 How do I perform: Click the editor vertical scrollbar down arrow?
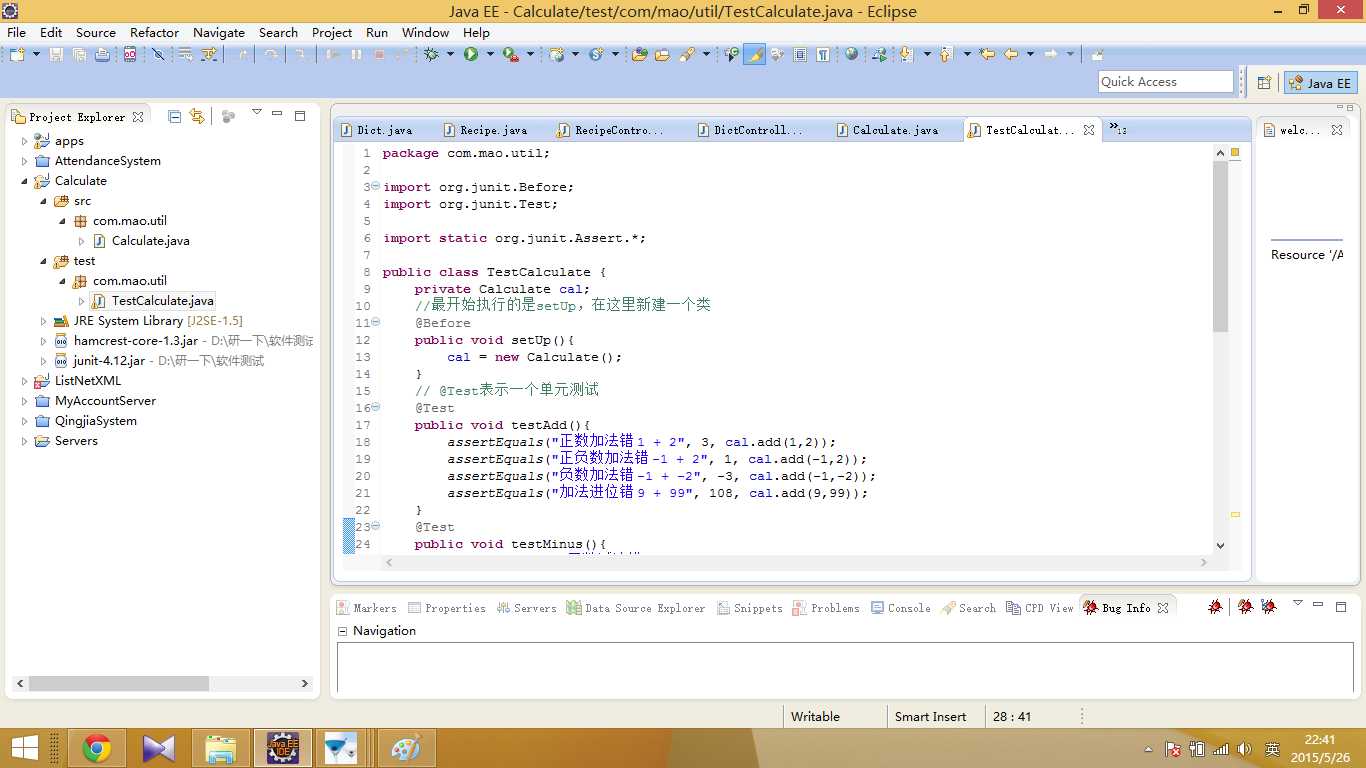(x=1220, y=546)
